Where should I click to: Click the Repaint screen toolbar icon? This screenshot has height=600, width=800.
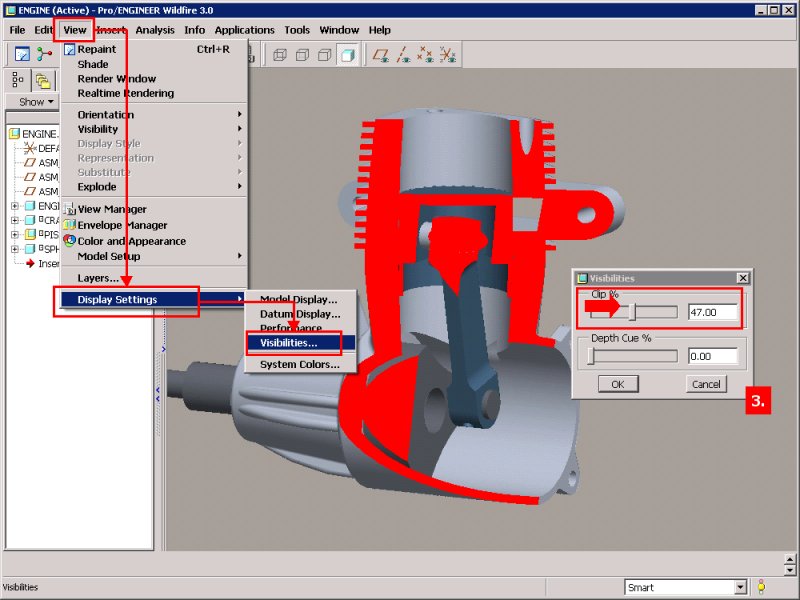(x=22, y=54)
